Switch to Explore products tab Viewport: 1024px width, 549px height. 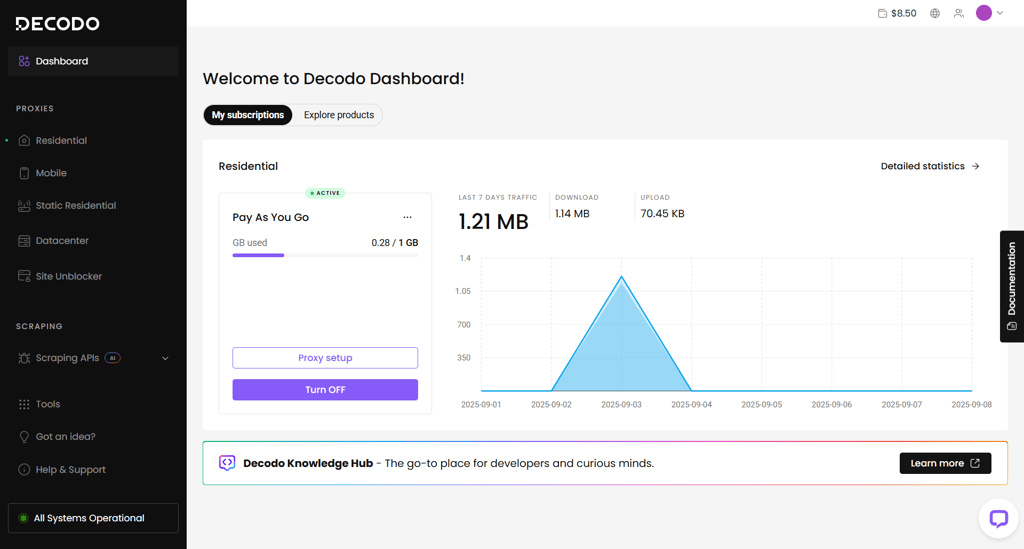click(x=338, y=115)
